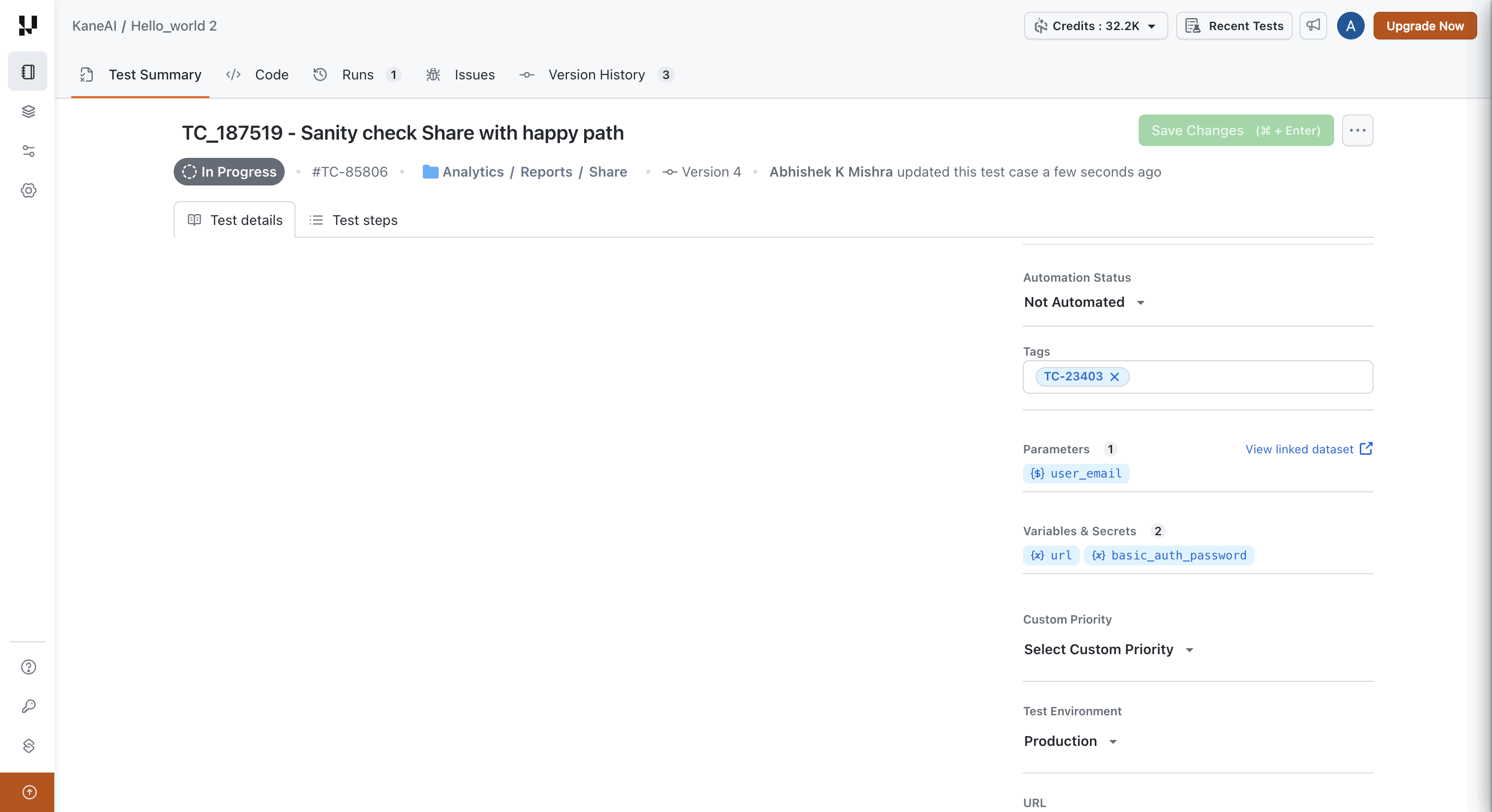Click the announcements megaphone icon
The image size is (1492, 812).
[1313, 26]
